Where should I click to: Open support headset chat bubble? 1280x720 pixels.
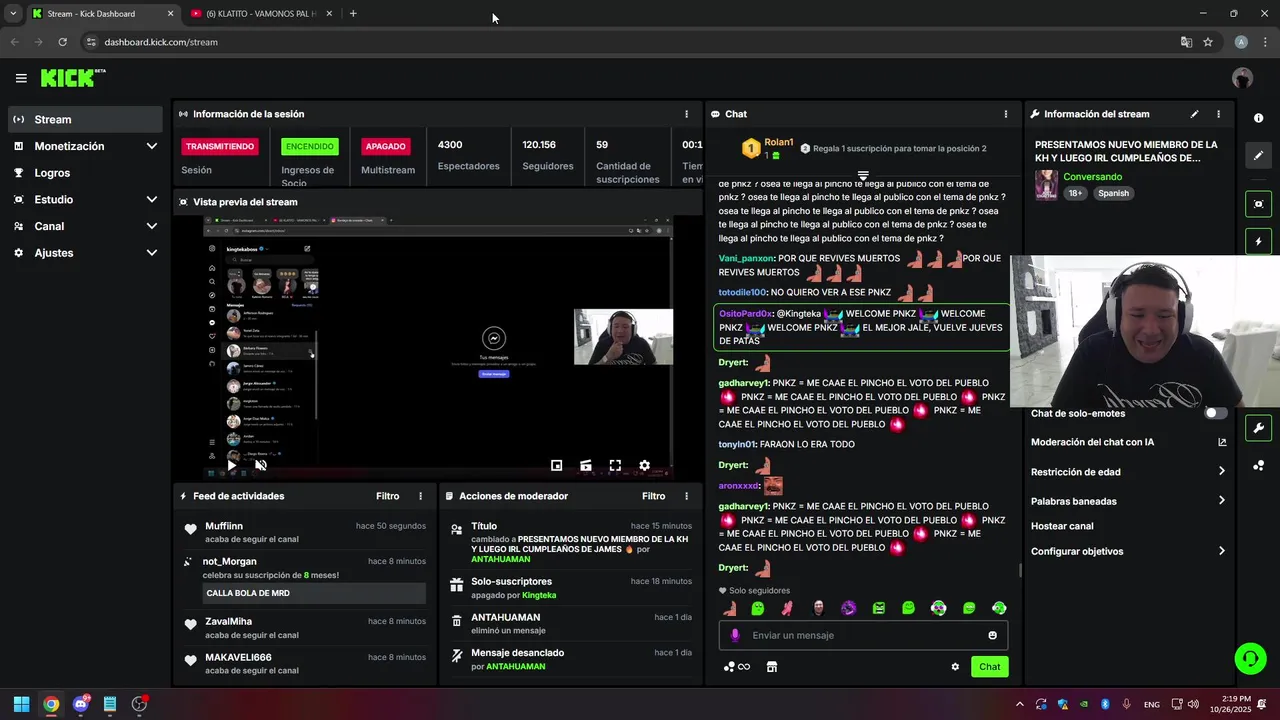[1250, 658]
